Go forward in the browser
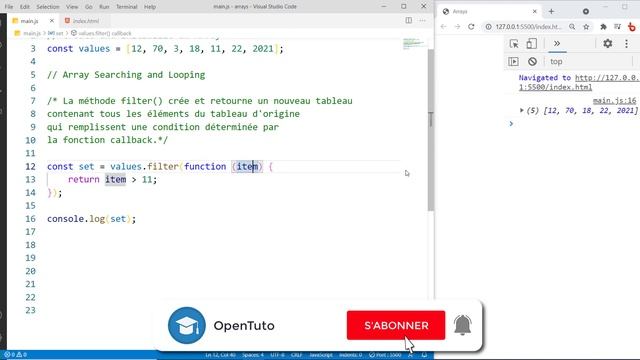The image size is (640, 360). 458,27
